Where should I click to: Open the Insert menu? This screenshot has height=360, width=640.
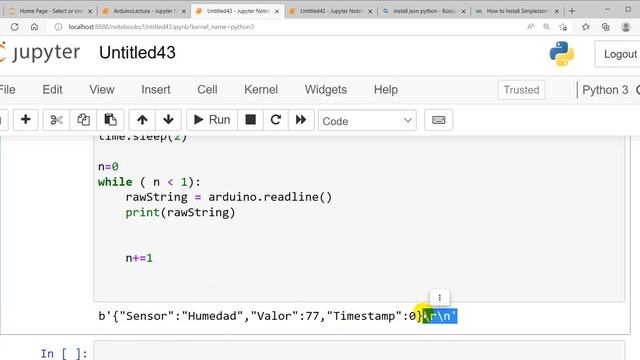(x=156, y=89)
